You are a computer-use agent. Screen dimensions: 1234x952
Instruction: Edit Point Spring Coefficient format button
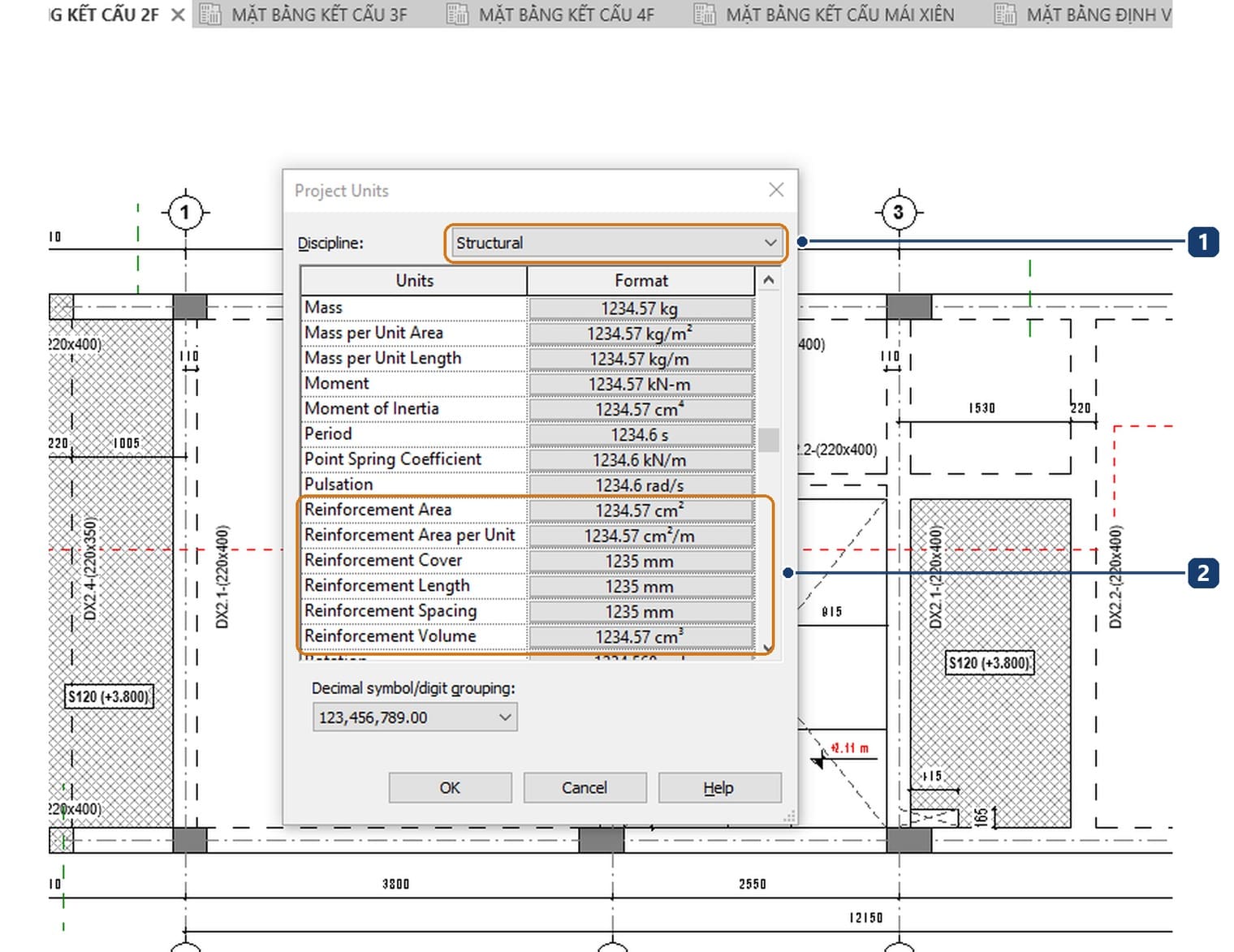point(641,460)
